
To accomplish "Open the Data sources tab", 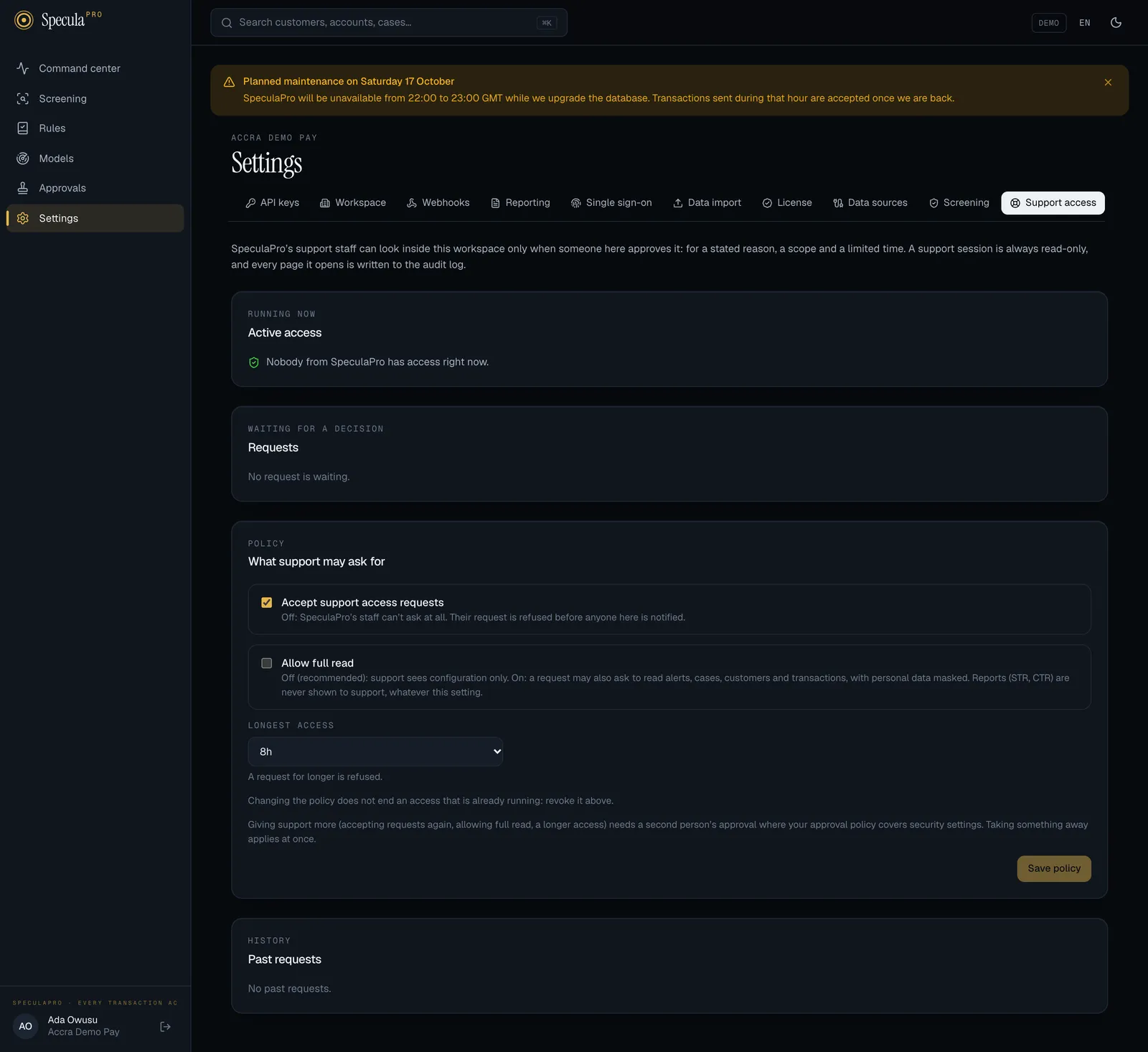I will point(870,203).
